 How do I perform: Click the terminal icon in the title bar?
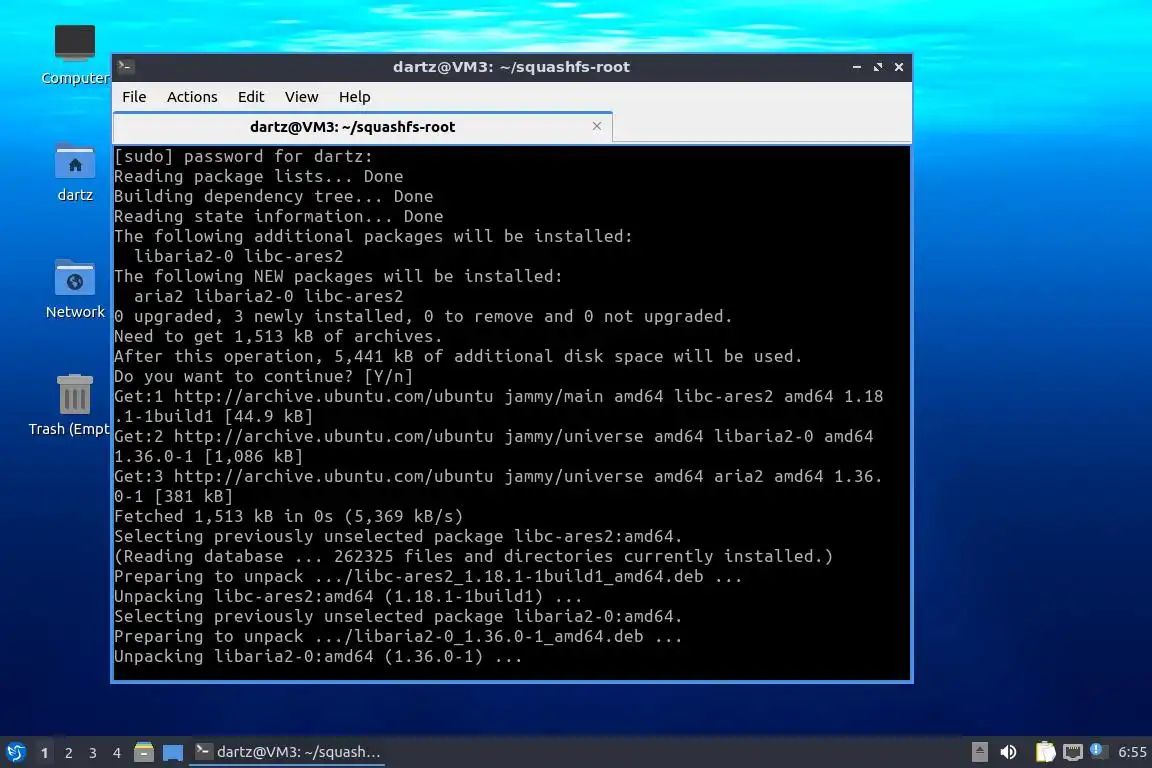[x=125, y=67]
